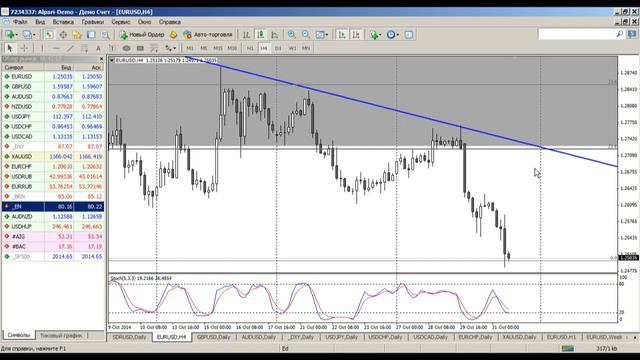Screen dimensions: 640x360
Task: Select the vertical line drawing tool
Action: point(42,48)
